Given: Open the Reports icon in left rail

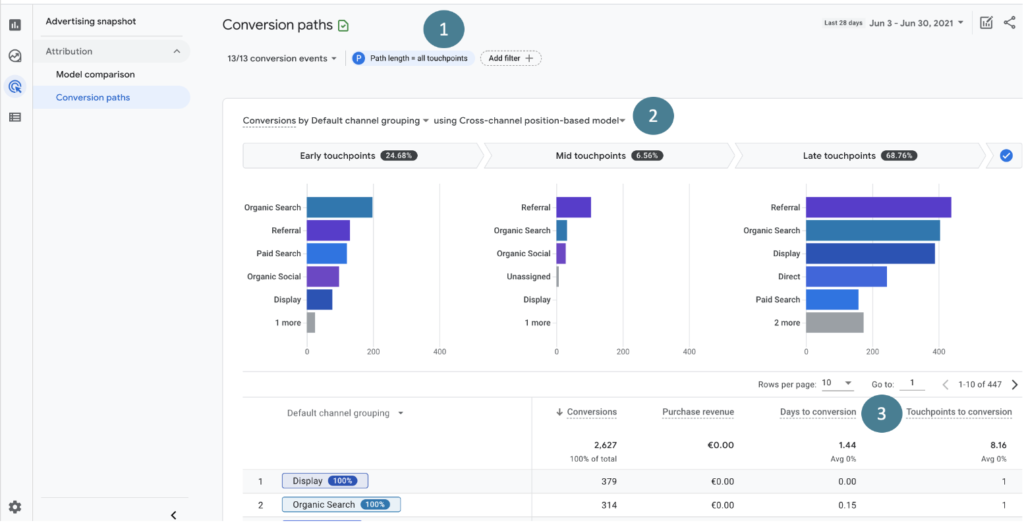Looking at the screenshot, I should point(15,25).
